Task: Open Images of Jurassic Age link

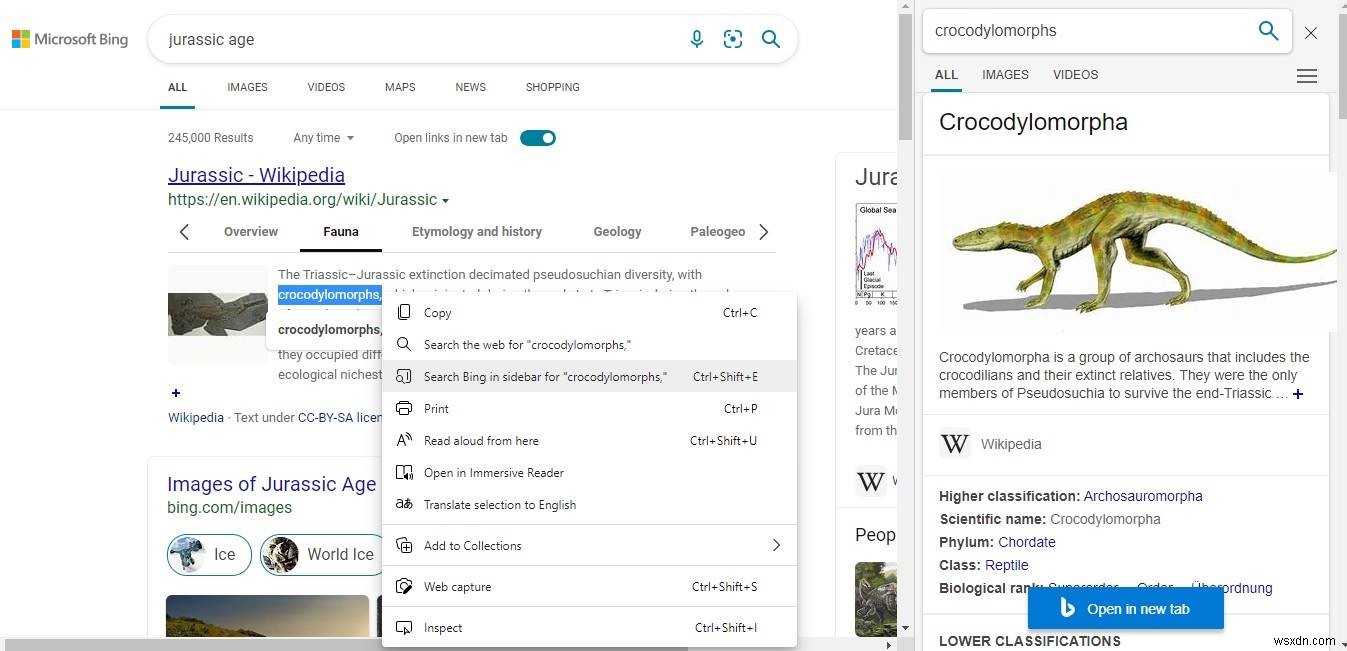Action: [x=271, y=485]
